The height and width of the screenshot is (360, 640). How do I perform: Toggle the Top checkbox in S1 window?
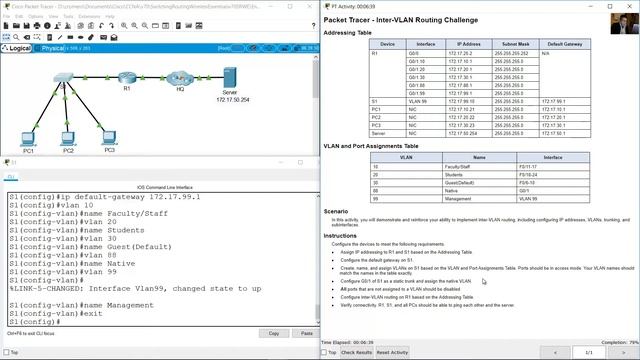[6, 352]
